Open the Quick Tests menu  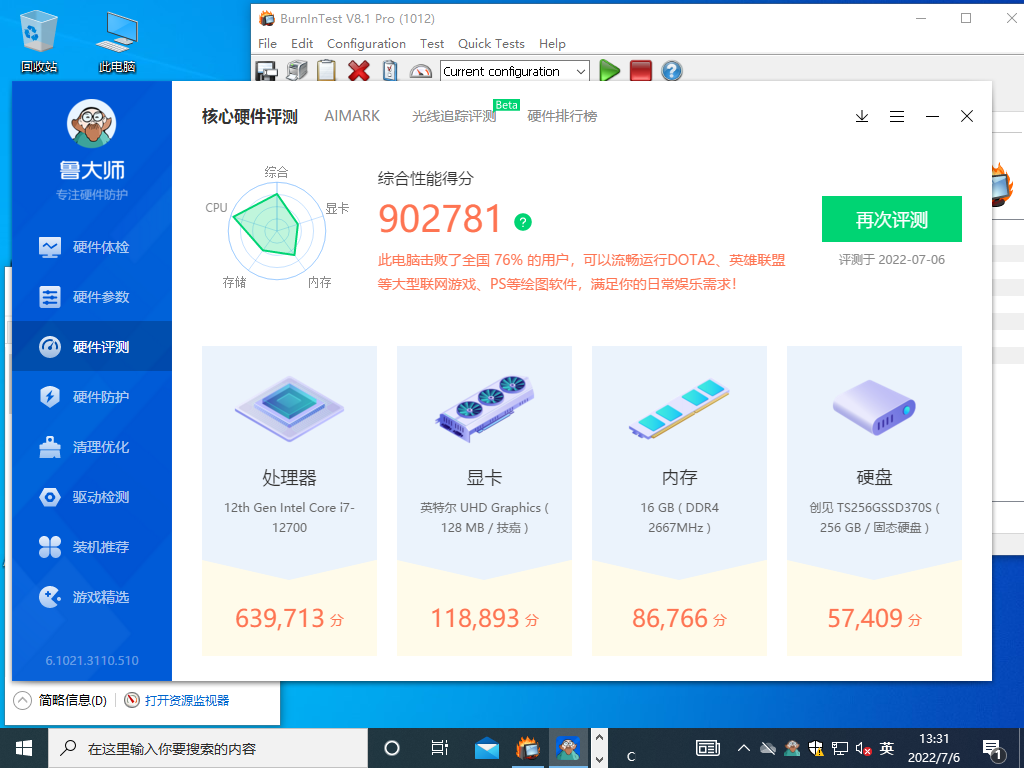491,43
